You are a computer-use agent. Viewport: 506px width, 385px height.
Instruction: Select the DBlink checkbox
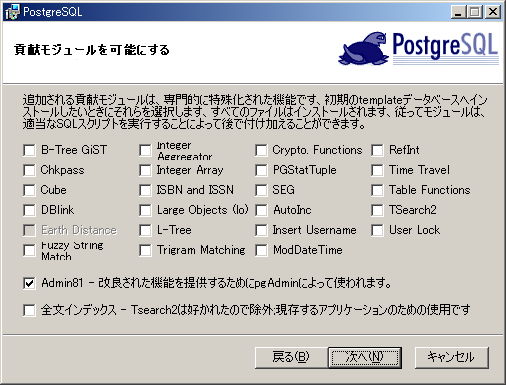click(x=29, y=210)
